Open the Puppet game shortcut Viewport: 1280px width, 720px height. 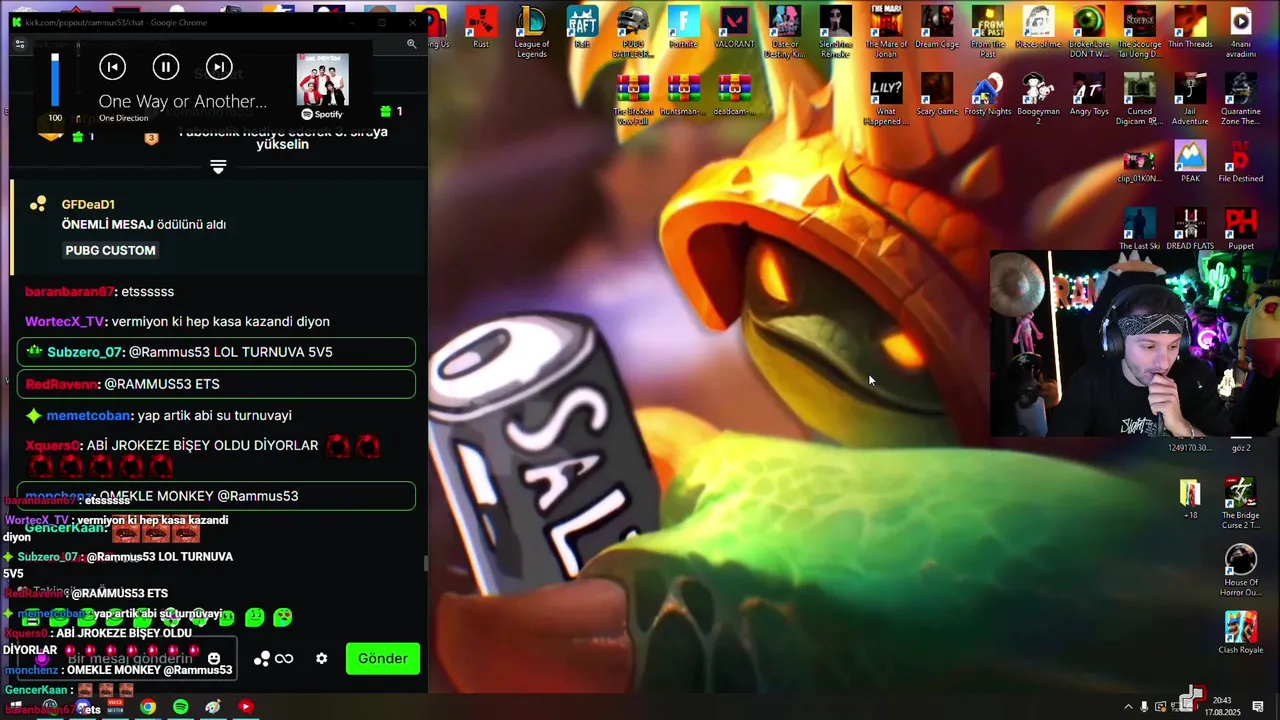(x=1241, y=229)
